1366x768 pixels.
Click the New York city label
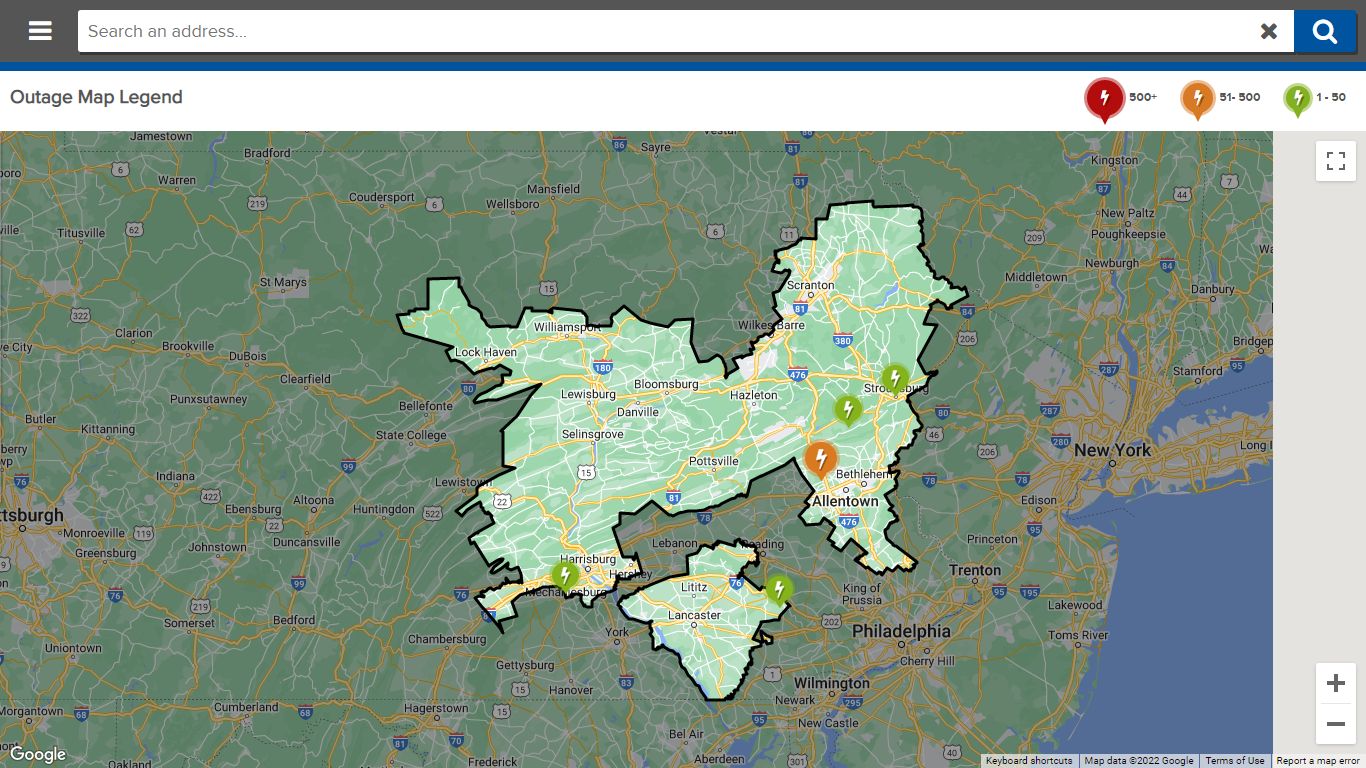click(1112, 450)
